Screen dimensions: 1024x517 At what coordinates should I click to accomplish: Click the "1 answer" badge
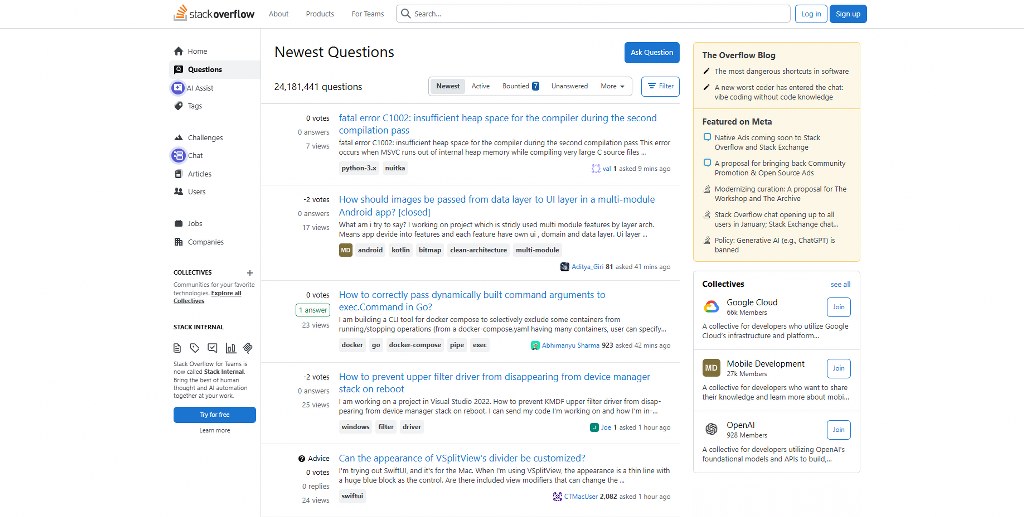point(313,310)
